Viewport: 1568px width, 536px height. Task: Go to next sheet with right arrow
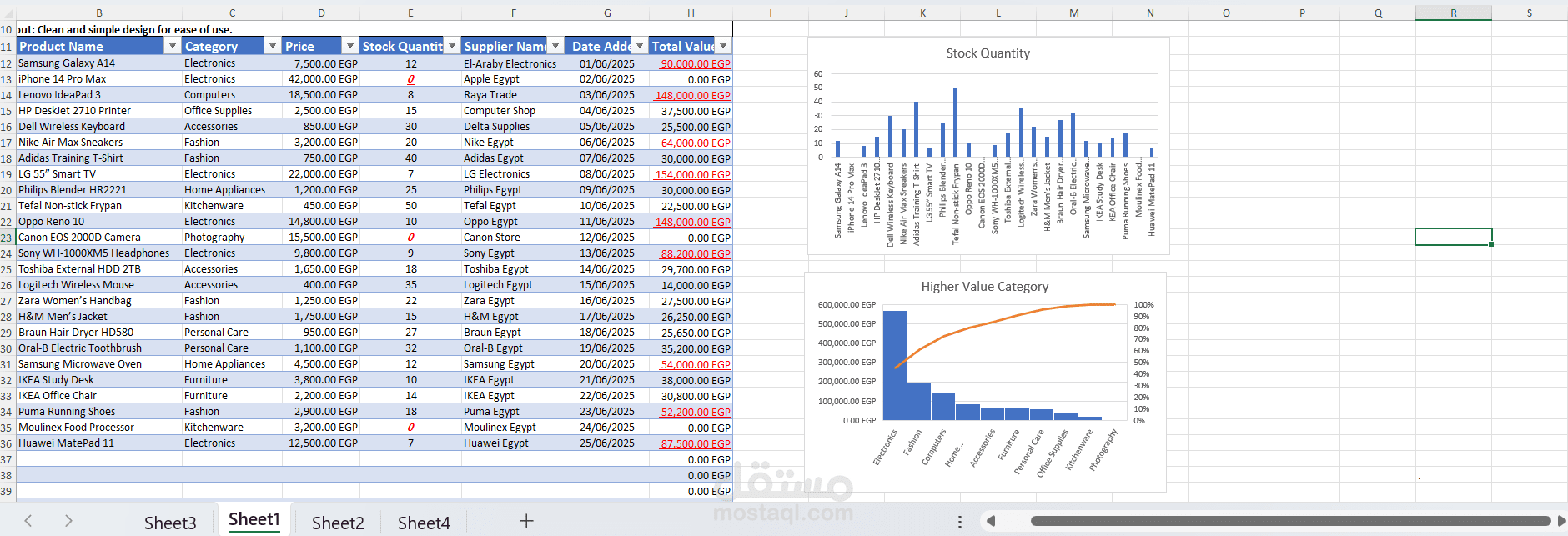[68, 521]
